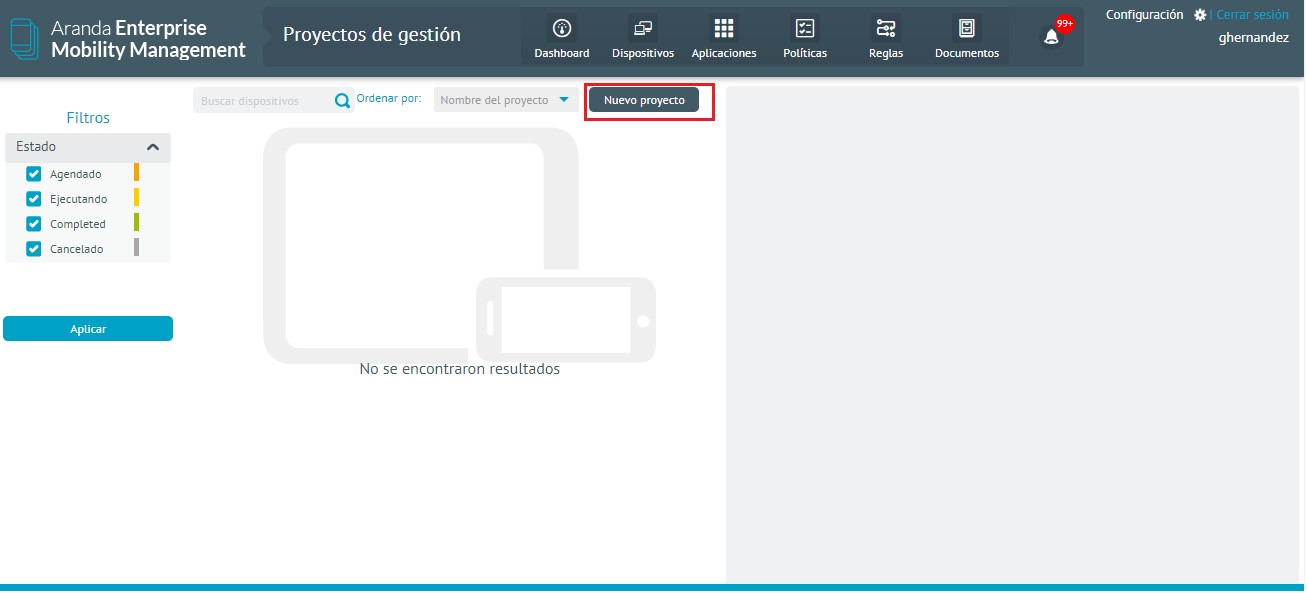Open the Dashboard section
The width and height of the screenshot is (1307, 593).
[x=561, y=38]
